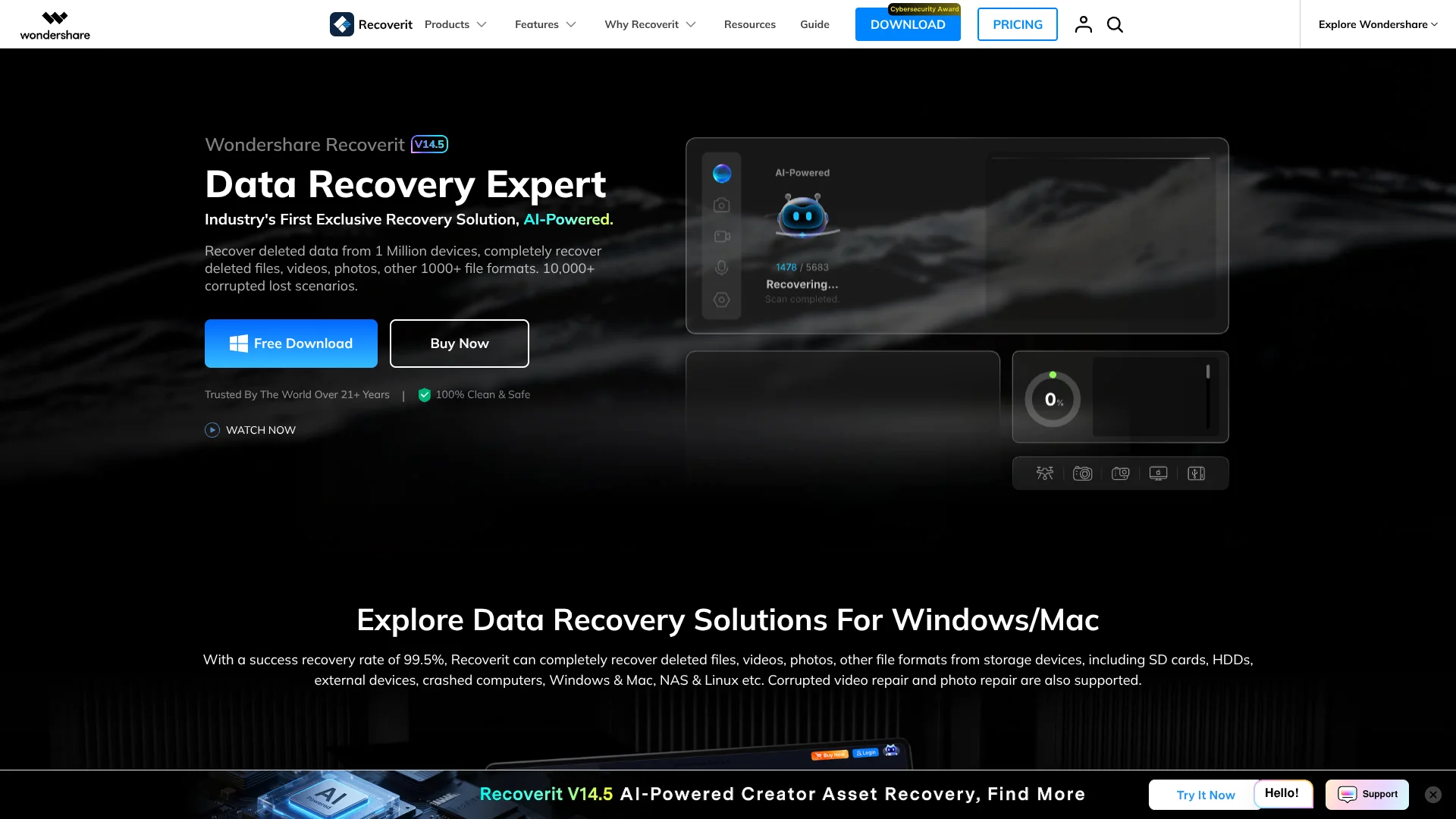Screen dimensions: 1456x819
Task: Select the hexagon settings sidebar icon
Action: (x=722, y=300)
